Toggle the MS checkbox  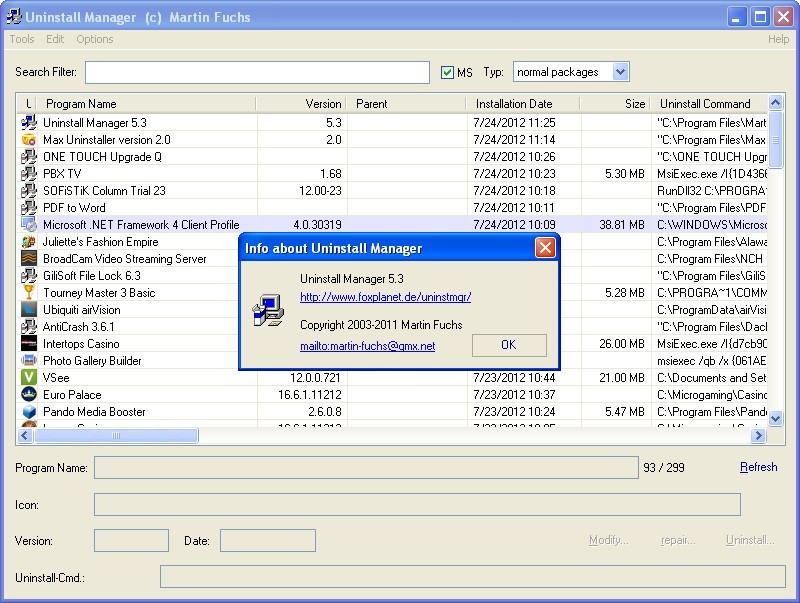point(447,72)
